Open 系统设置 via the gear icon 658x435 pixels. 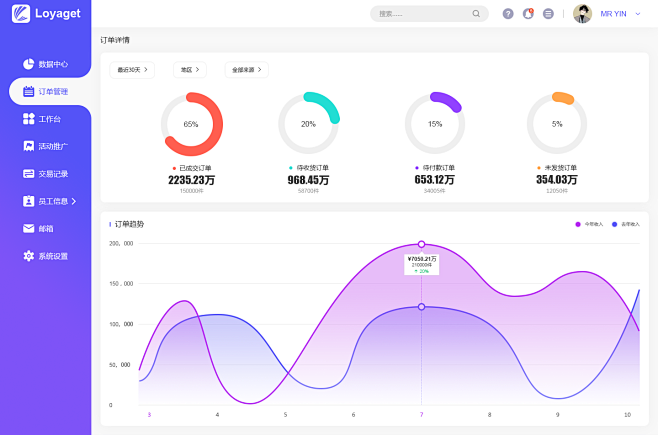pos(28,256)
